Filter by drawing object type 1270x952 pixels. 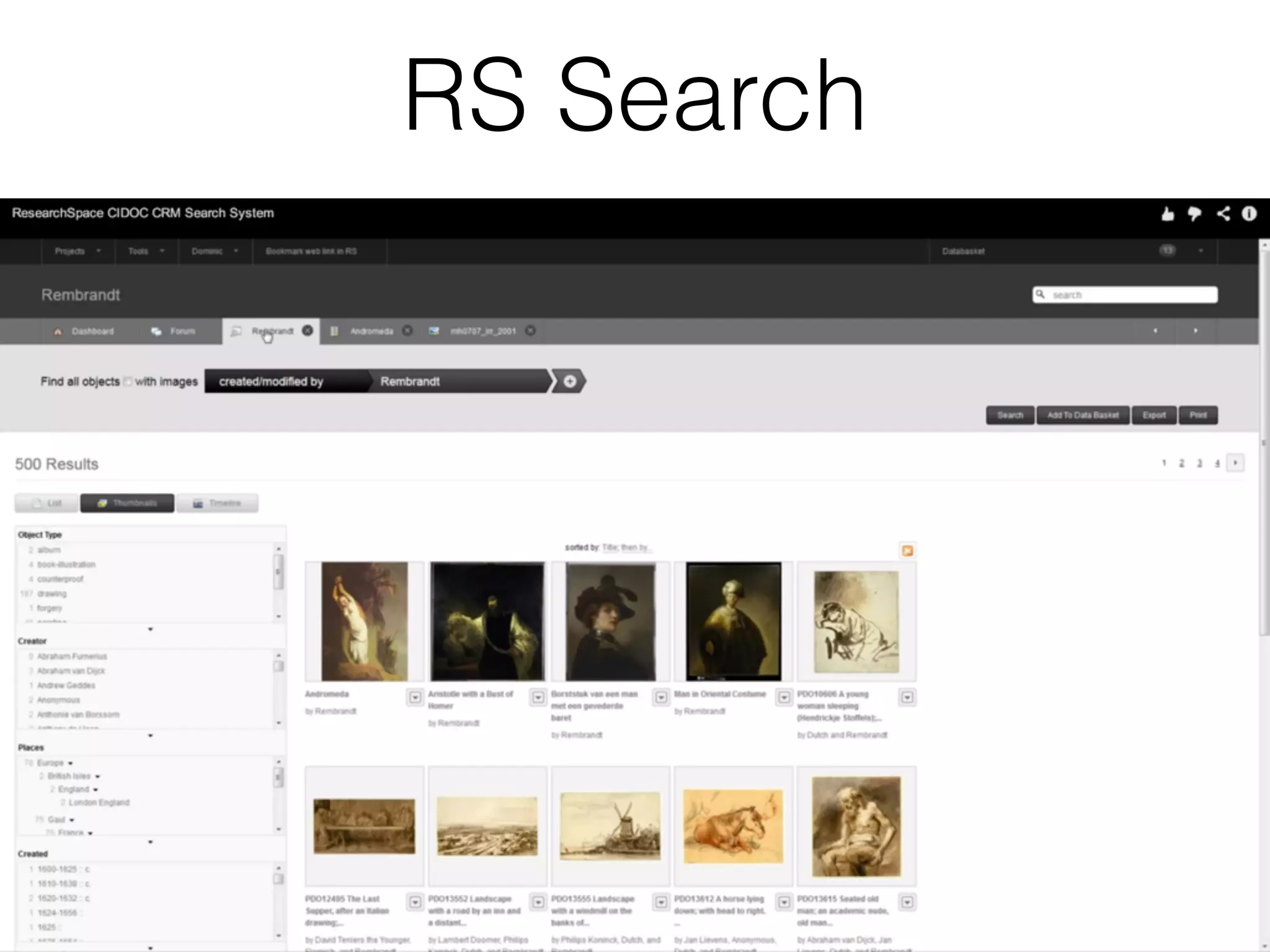pos(51,593)
